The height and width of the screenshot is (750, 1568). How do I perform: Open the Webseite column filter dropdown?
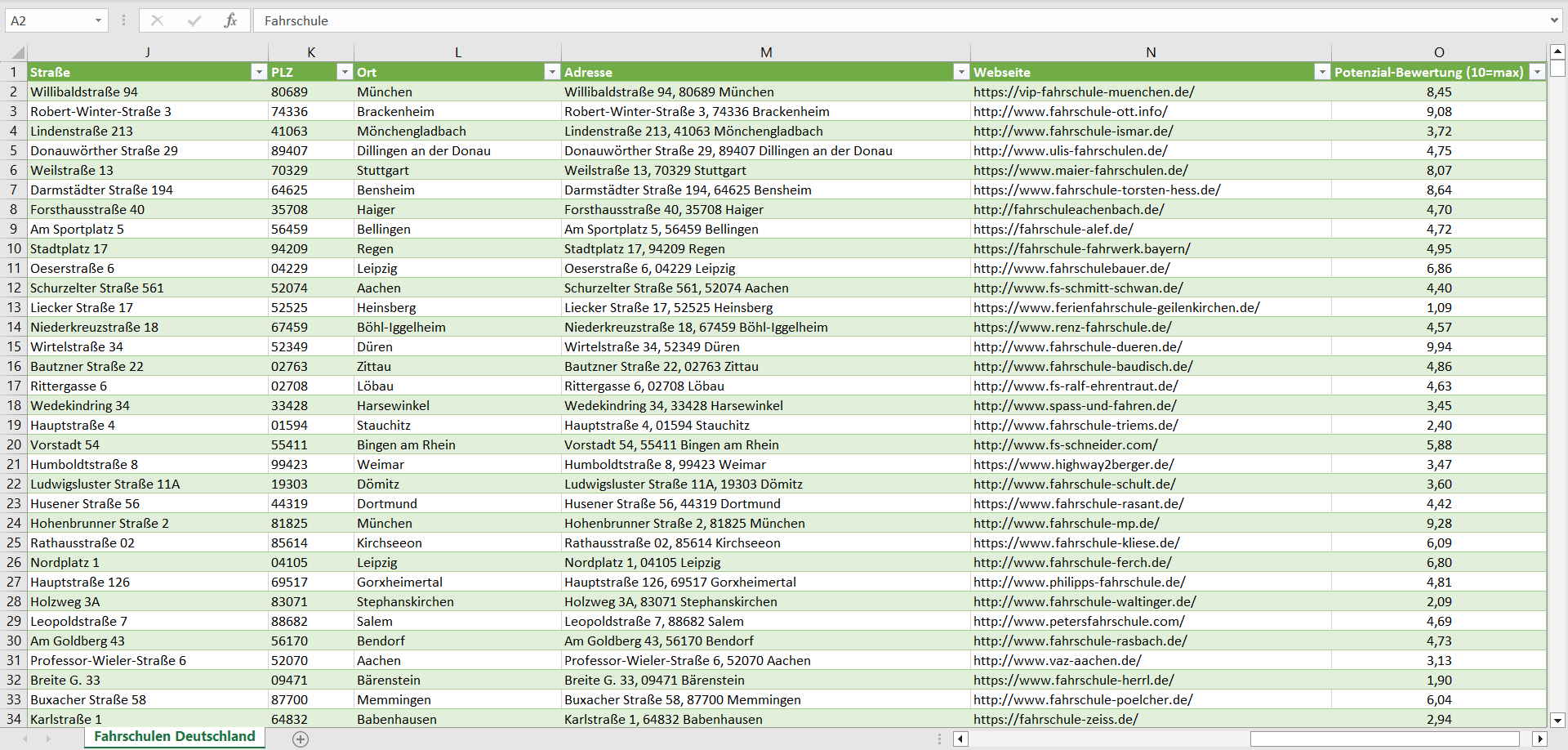point(1322,72)
